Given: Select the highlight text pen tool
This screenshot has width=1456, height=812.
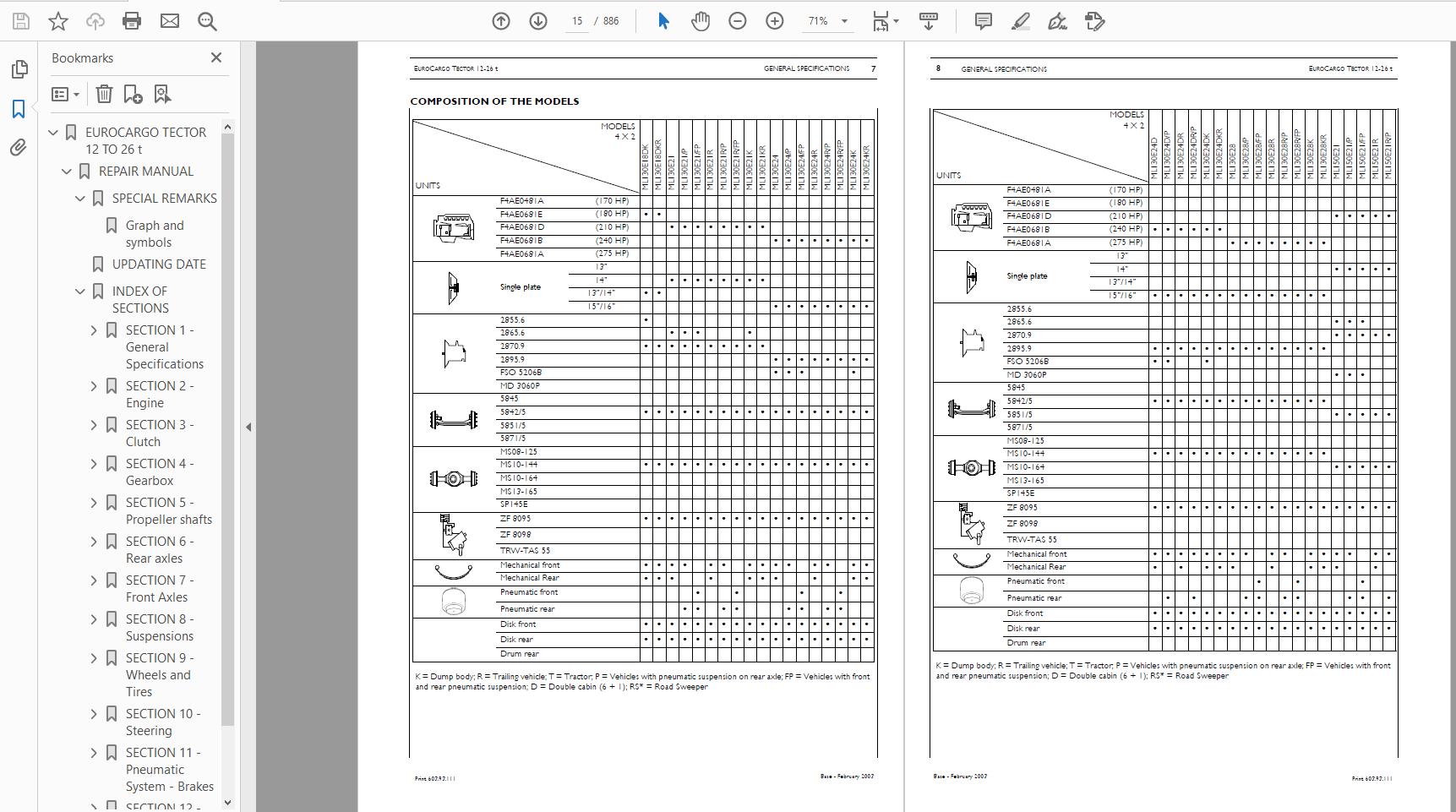Looking at the screenshot, I should [x=1021, y=21].
